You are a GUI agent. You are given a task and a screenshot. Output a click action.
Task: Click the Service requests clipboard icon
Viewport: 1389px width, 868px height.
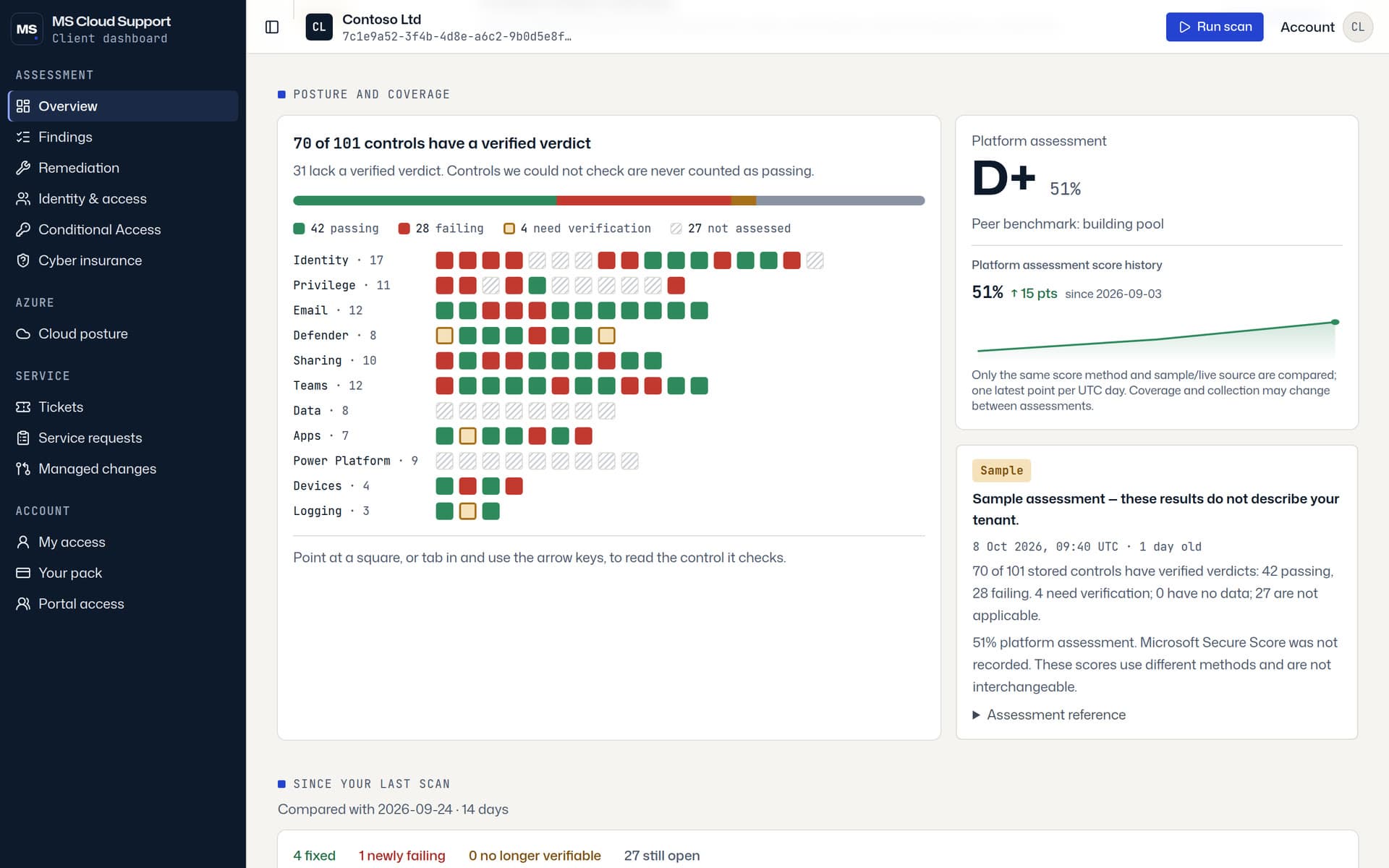point(23,438)
